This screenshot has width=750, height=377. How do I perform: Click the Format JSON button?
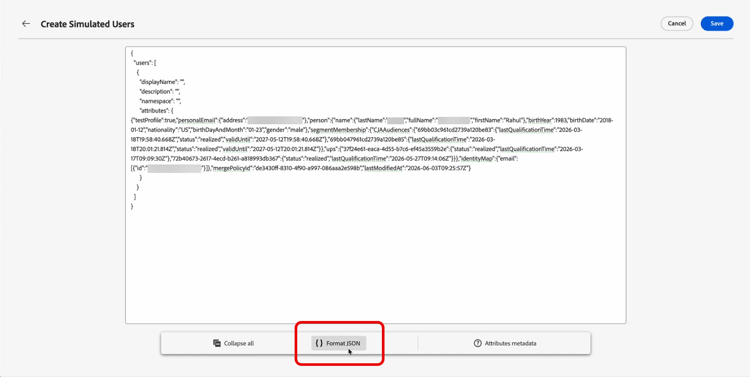coord(339,344)
